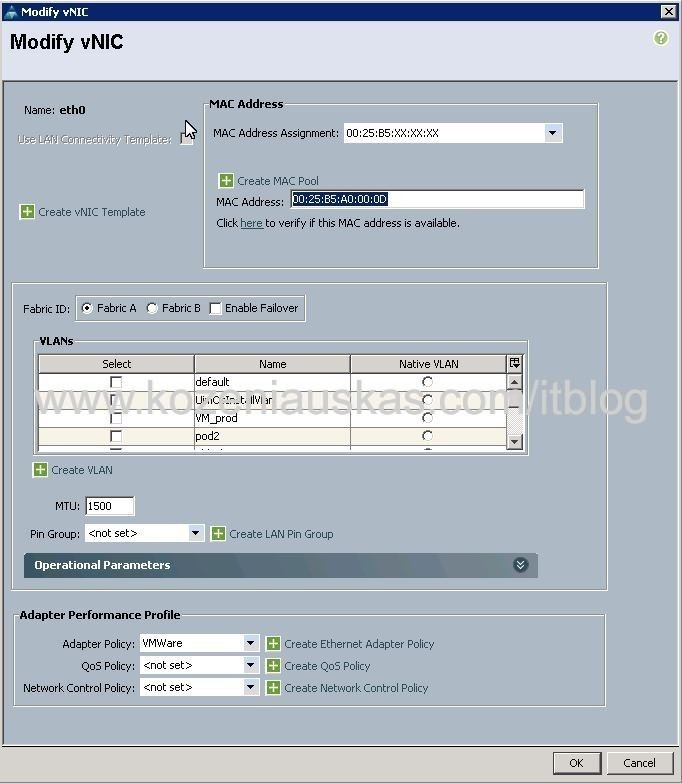Click the Modify vNIC title bar app icon
This screenshot has width=682, height=783.
[x=10, y=12]
